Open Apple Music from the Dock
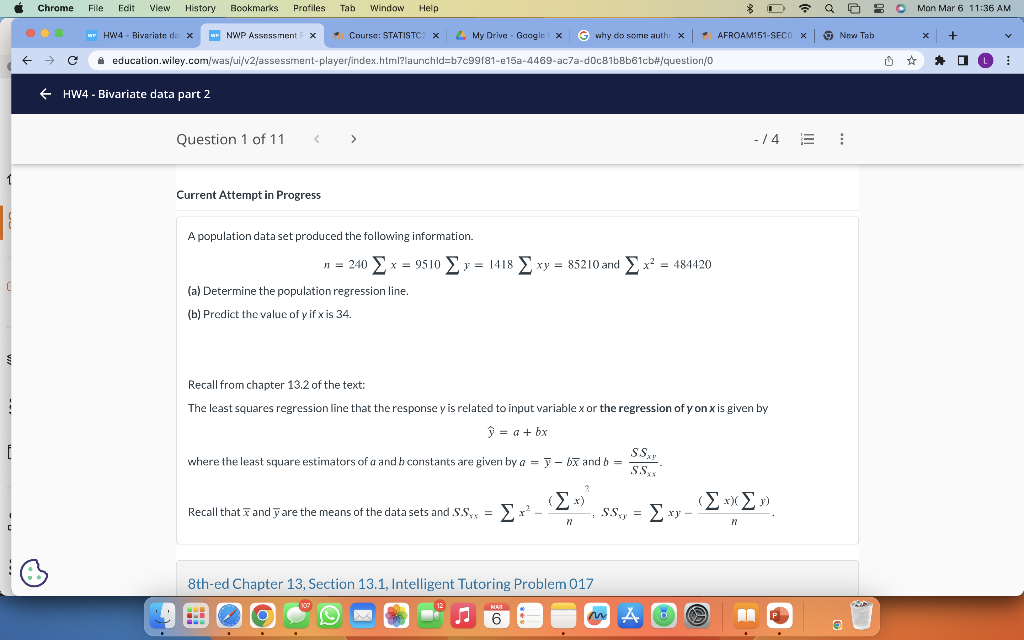The image size is (1024, 640). (x=463, y=617)
